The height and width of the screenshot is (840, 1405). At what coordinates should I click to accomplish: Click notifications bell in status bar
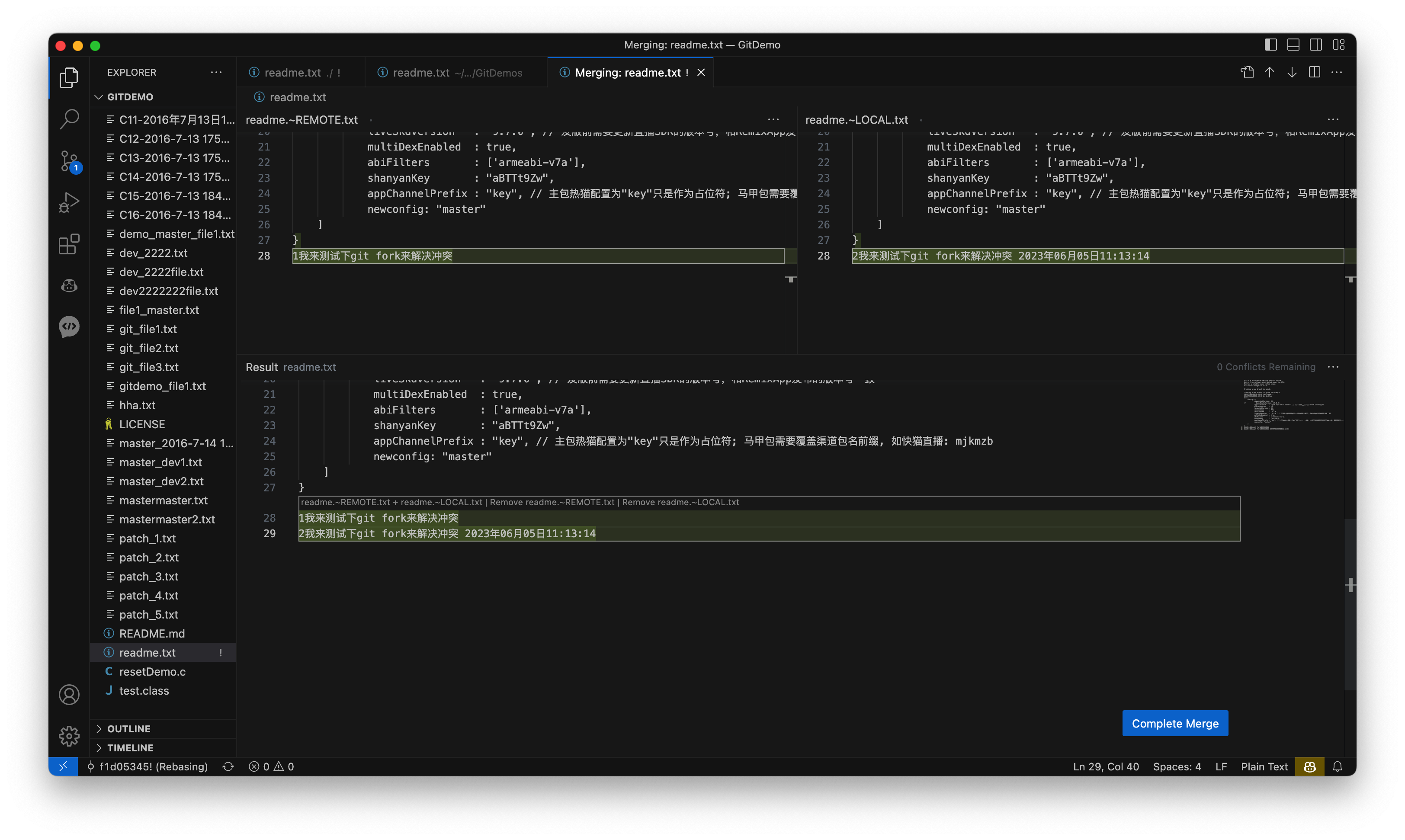(x=1338, y=766)
